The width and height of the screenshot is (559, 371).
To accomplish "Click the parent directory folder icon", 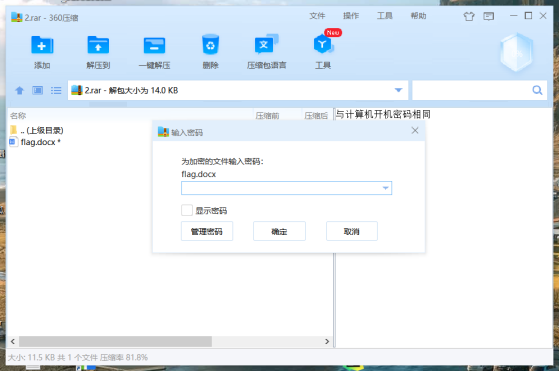I will tap(14, 130).
